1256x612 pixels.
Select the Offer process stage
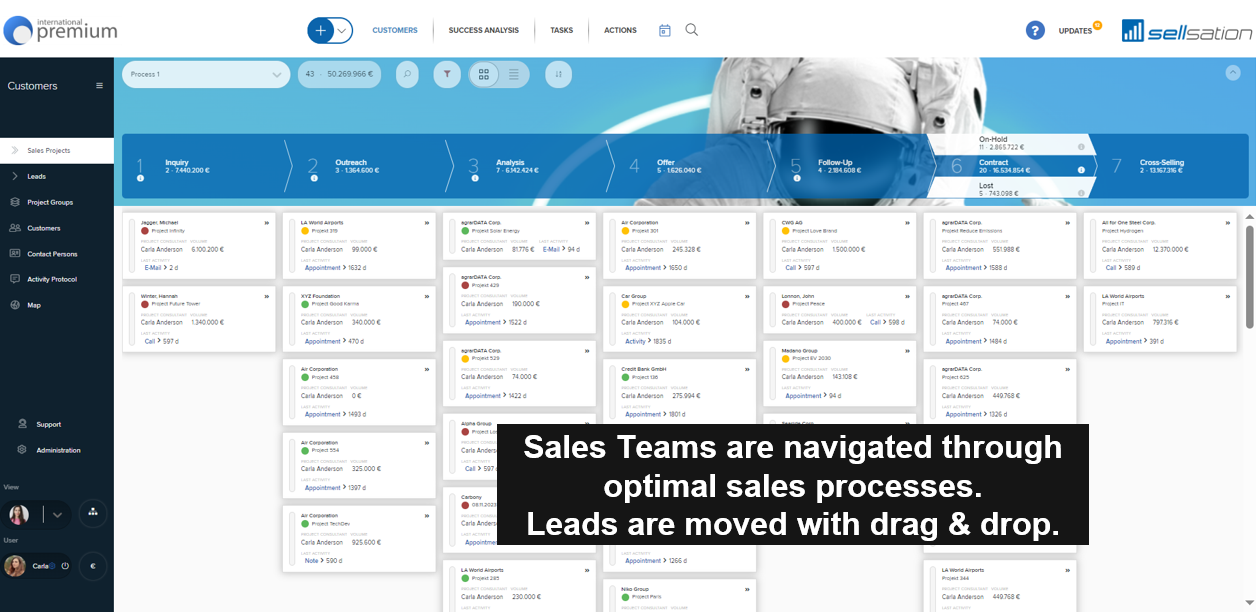[x=692, y=166]
